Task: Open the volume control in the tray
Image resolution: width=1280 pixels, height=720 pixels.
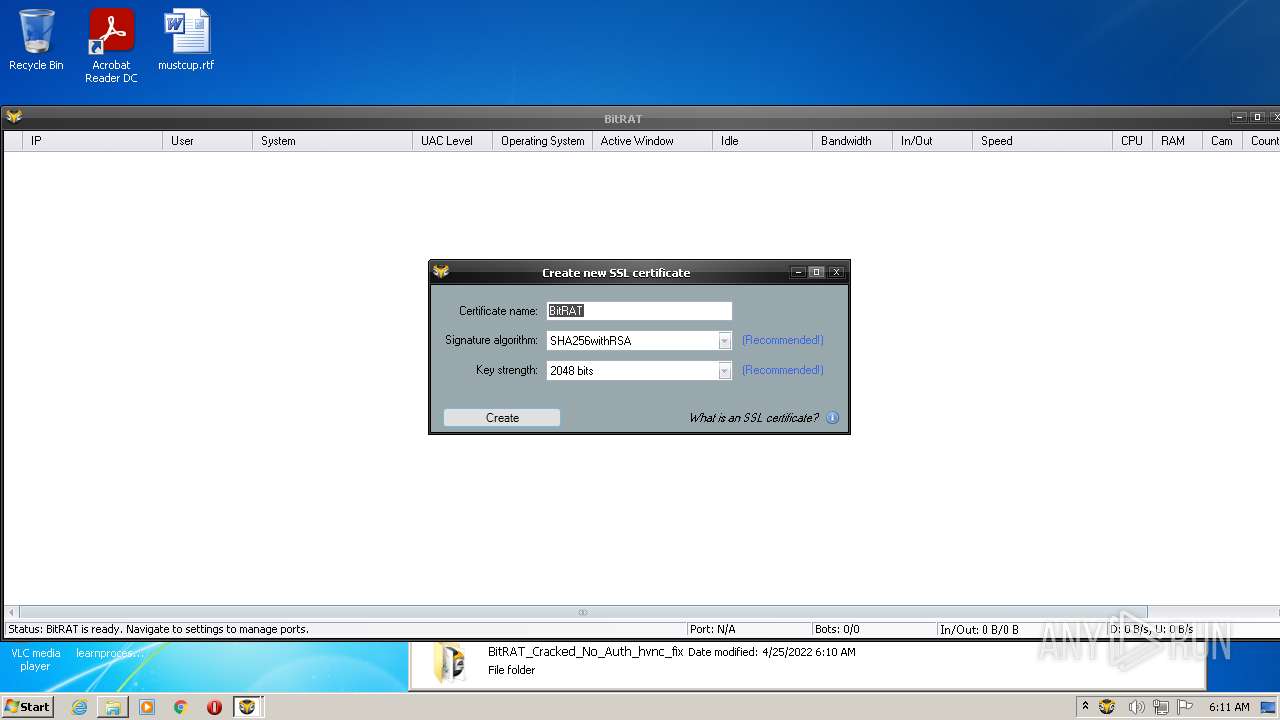Action: (x=1136, y=707)
